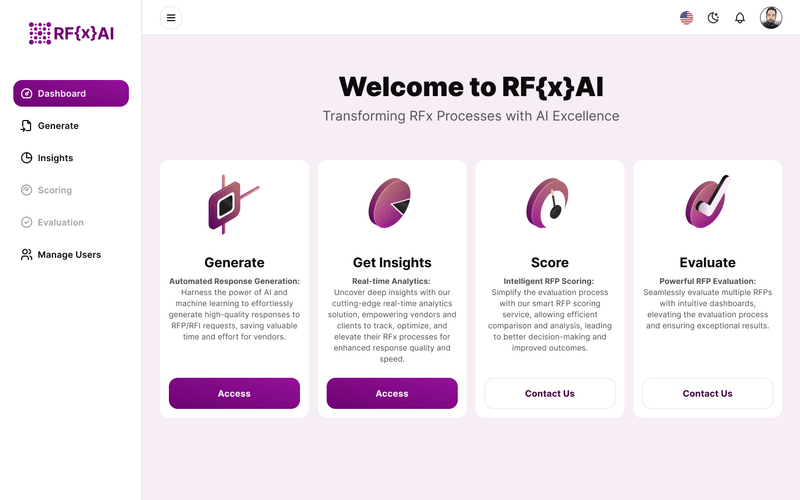Click the RF{x}AI logo
Screen dimensions: 800x500
point(71,33)
